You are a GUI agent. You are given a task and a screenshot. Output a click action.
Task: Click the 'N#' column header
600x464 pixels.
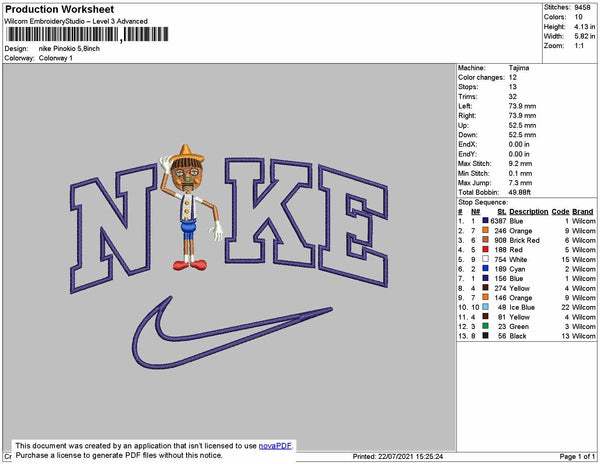pos(476,212)
